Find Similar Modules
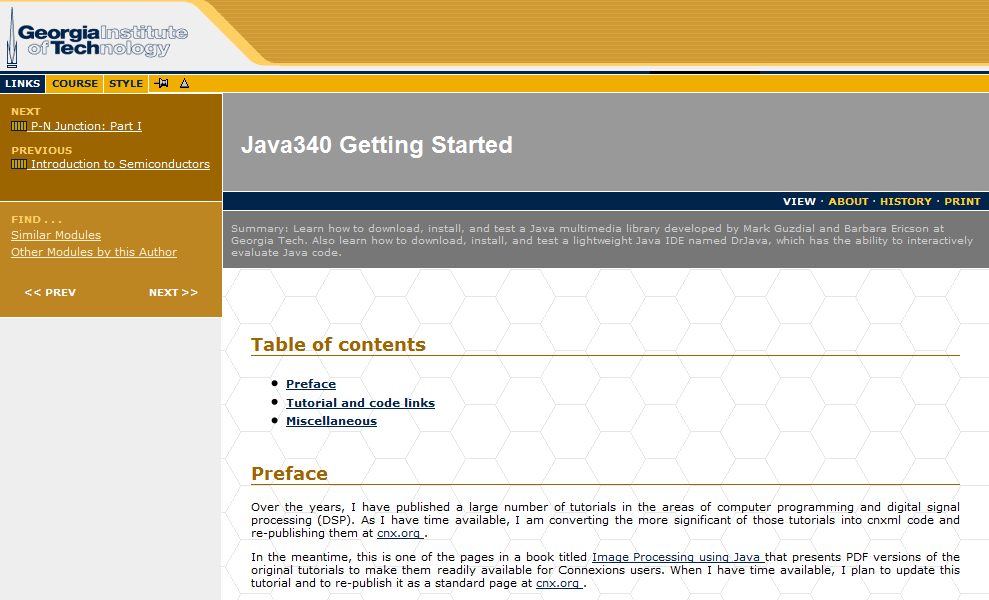The height and width of the screenshot is (600, 989). tap(56, 235)
